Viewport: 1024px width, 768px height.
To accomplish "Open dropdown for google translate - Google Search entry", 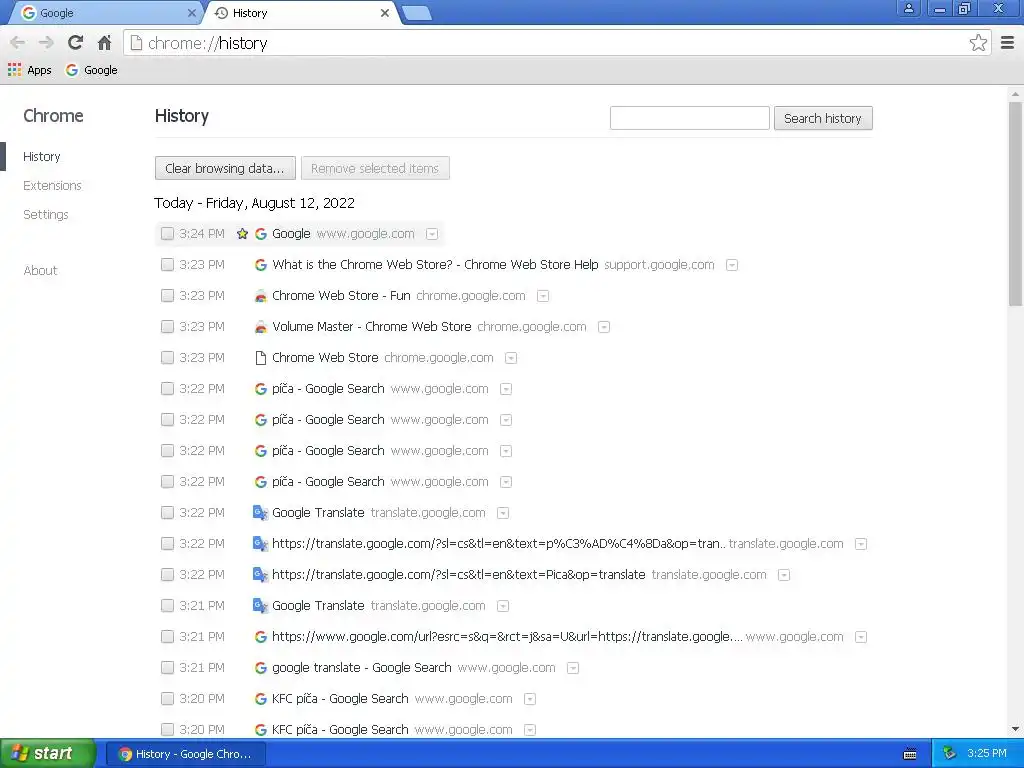I will [x=573, y=668].
